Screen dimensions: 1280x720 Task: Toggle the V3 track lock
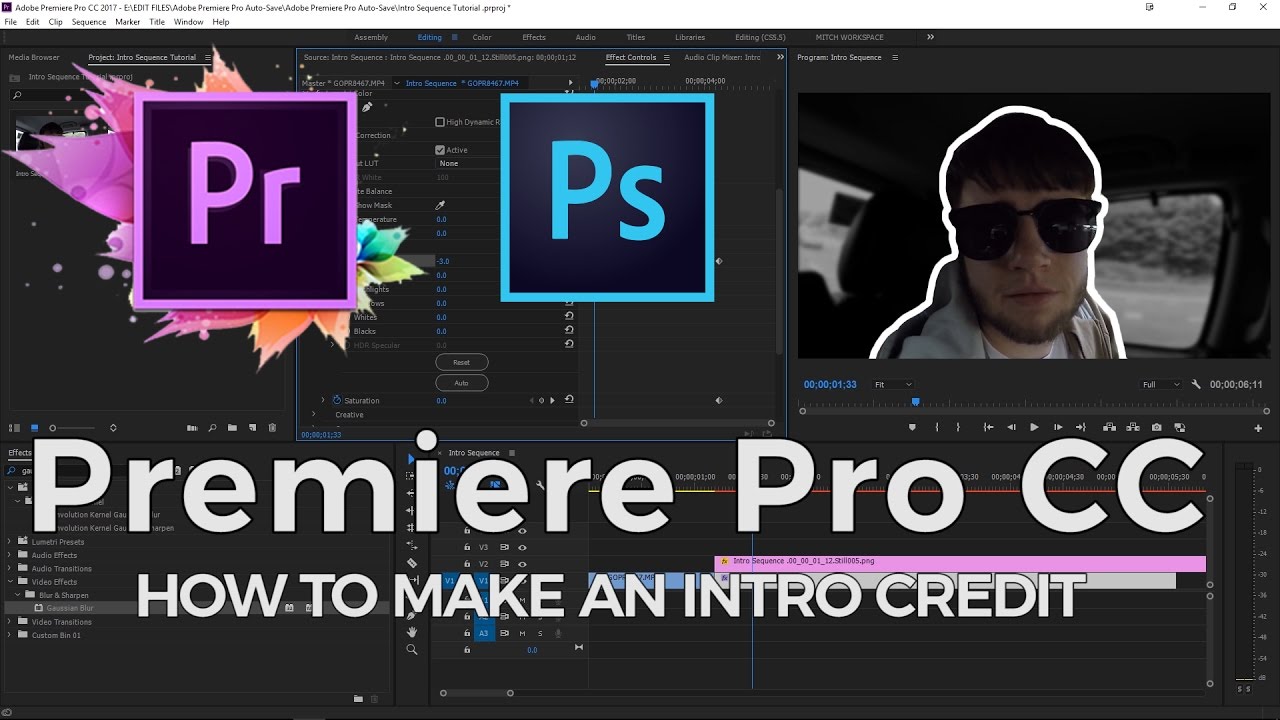coord(467,547)
